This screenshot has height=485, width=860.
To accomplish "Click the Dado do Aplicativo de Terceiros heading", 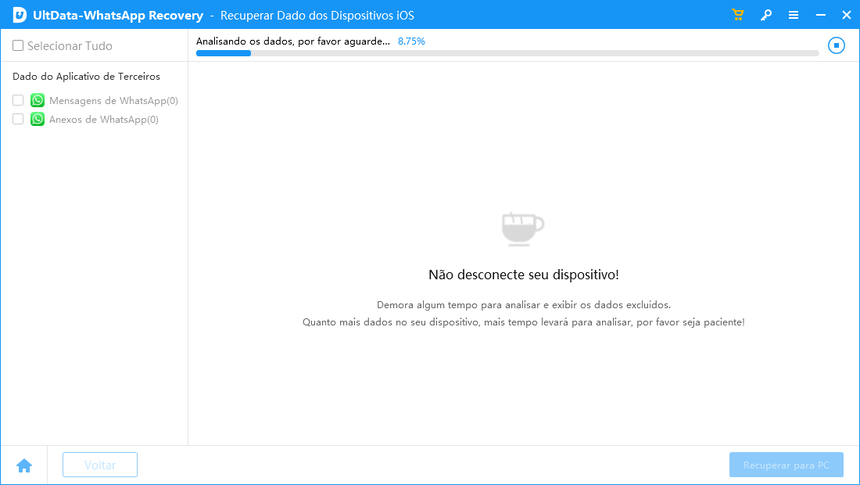I will pyautogui.click(x=86, y=76).
